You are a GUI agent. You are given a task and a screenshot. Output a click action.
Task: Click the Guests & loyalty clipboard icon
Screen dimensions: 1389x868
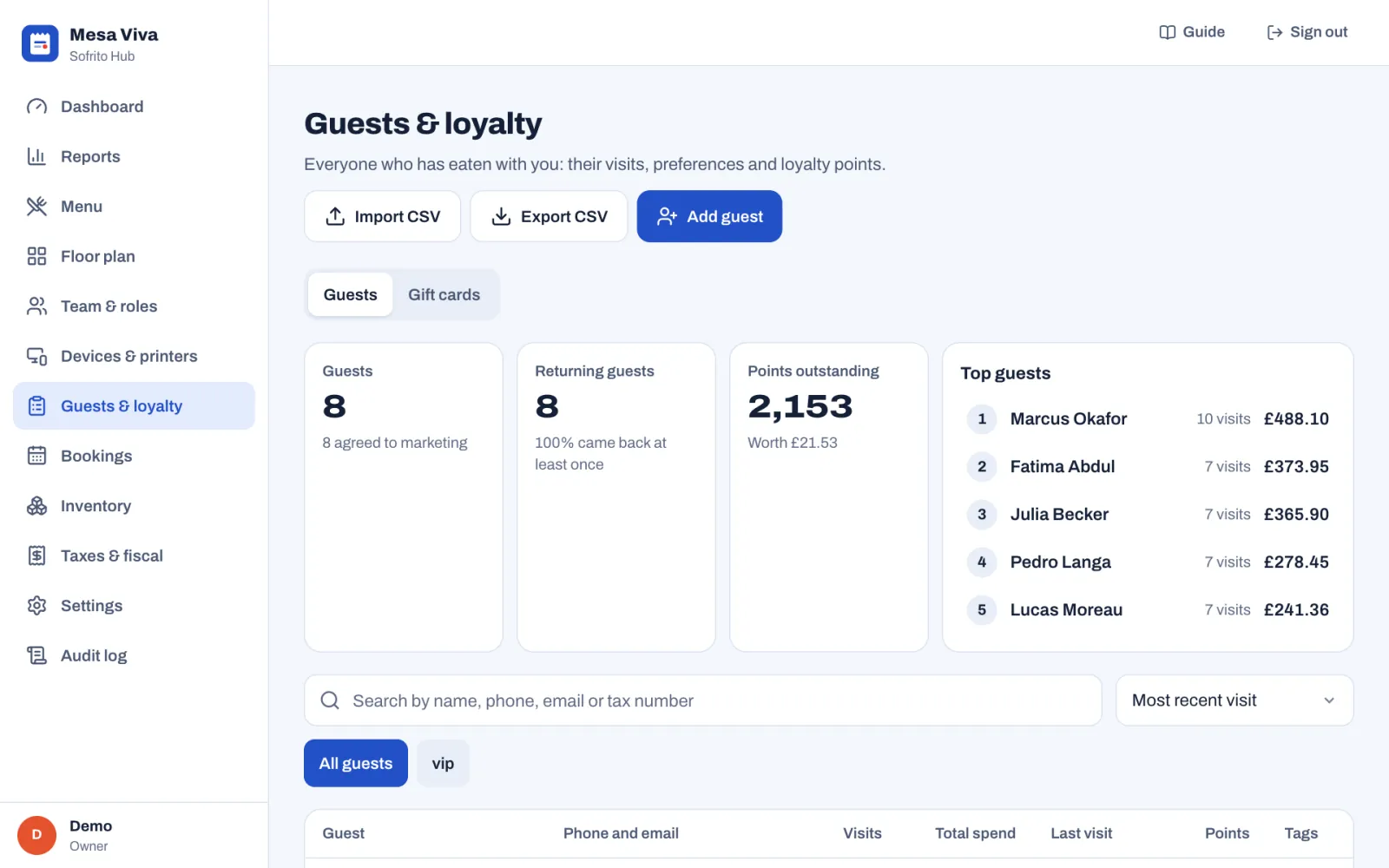(36, 406)
